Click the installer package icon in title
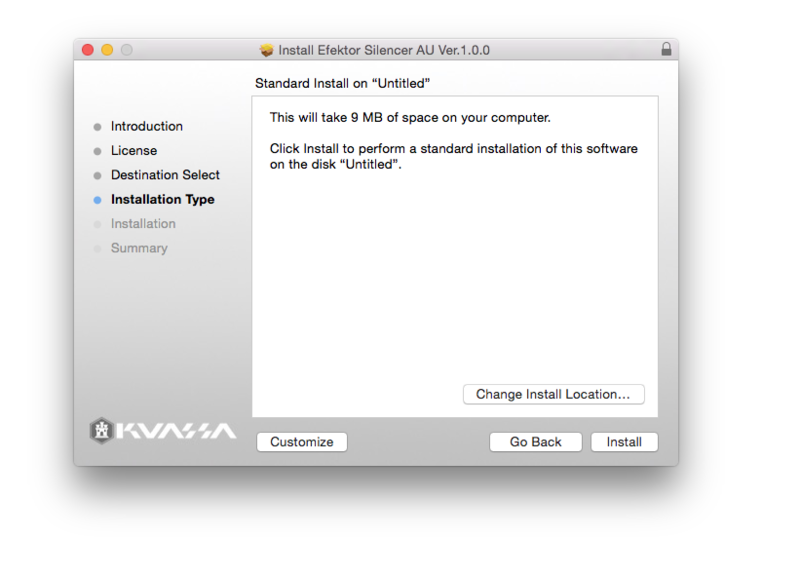This screenshot has height=576, width=800. tap(266, 50)
